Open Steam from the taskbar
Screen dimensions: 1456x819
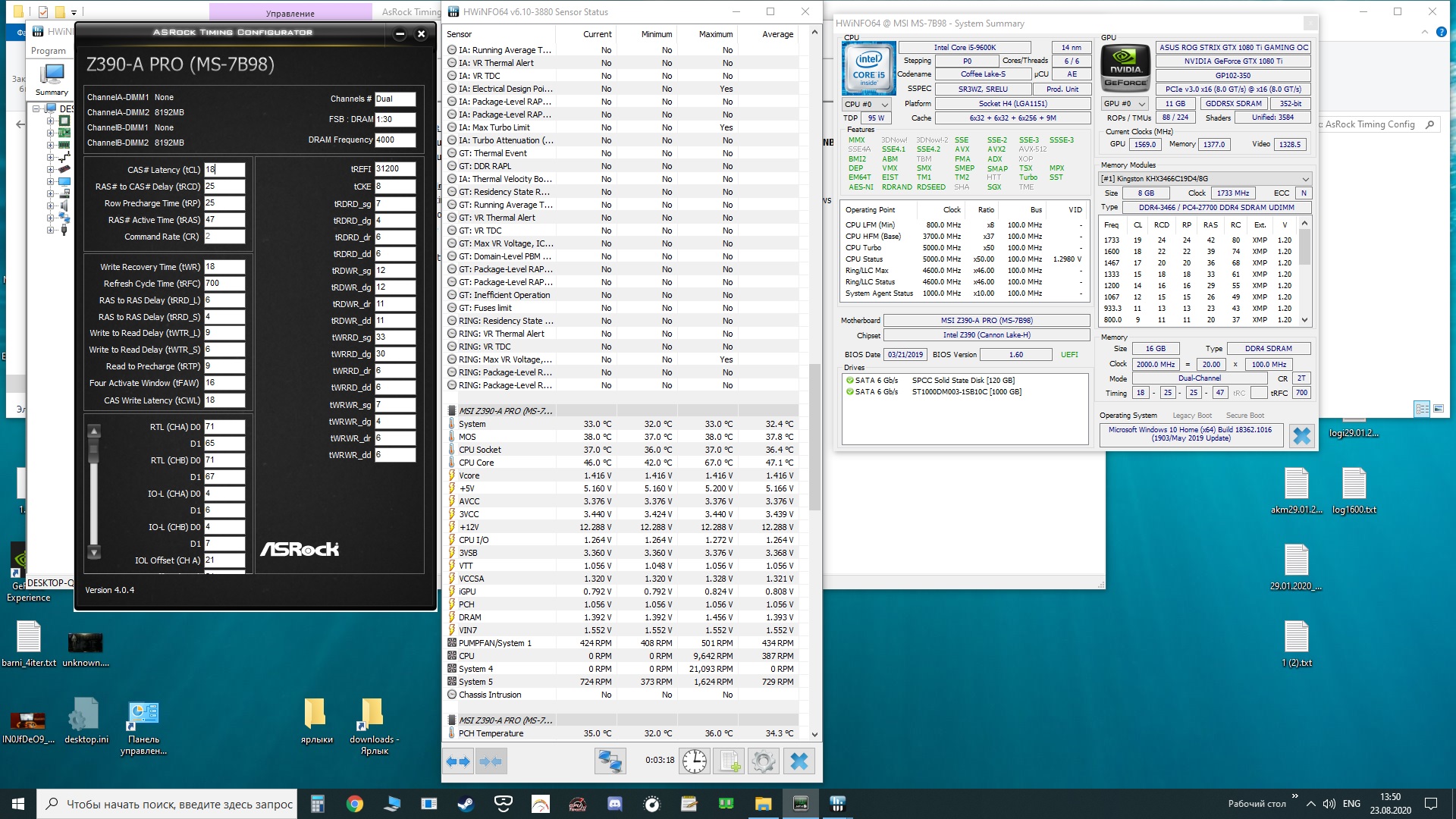pyautogui.click(x=466, y=804)
